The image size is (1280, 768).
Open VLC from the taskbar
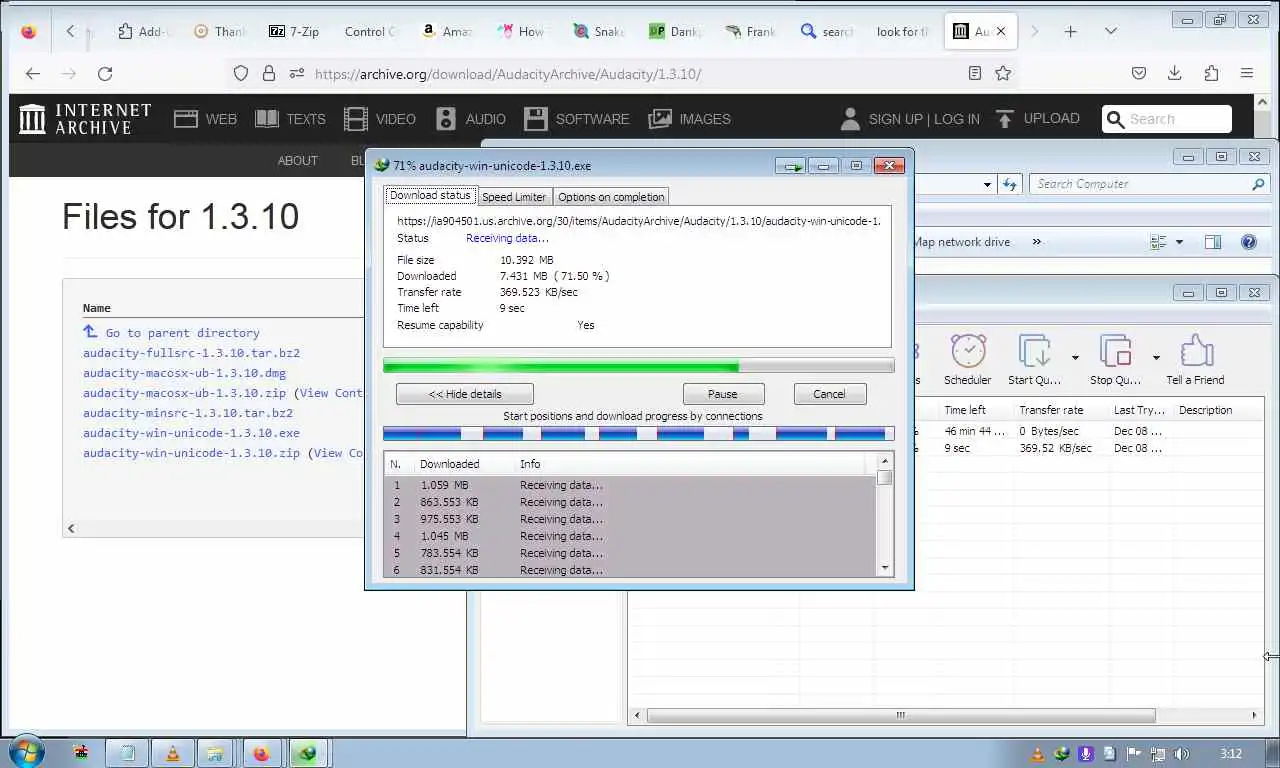(172, 753)
